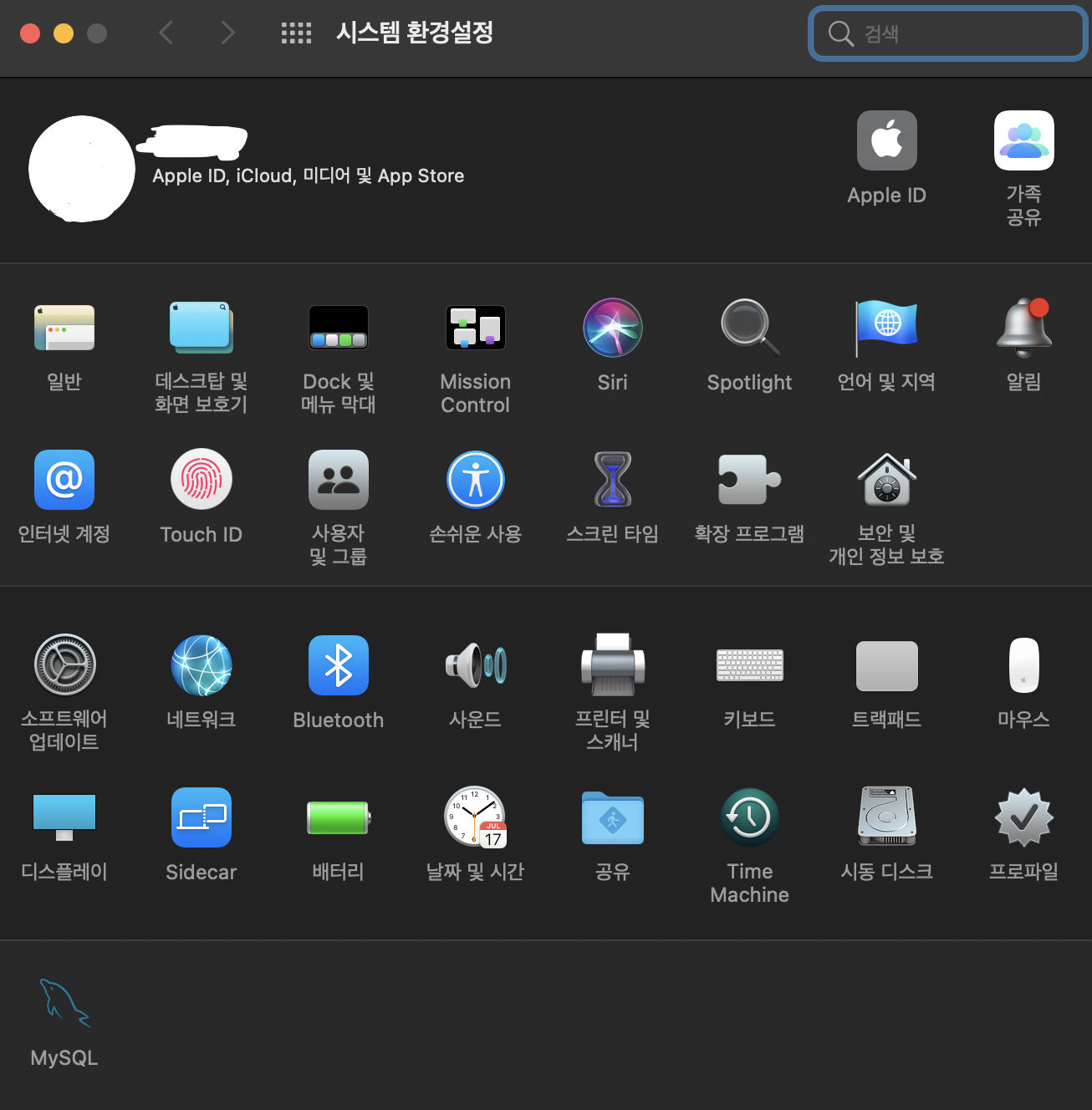Show all preferences grid button
The width and height of the screenshot is (1092, 1110).
(296, 33)
